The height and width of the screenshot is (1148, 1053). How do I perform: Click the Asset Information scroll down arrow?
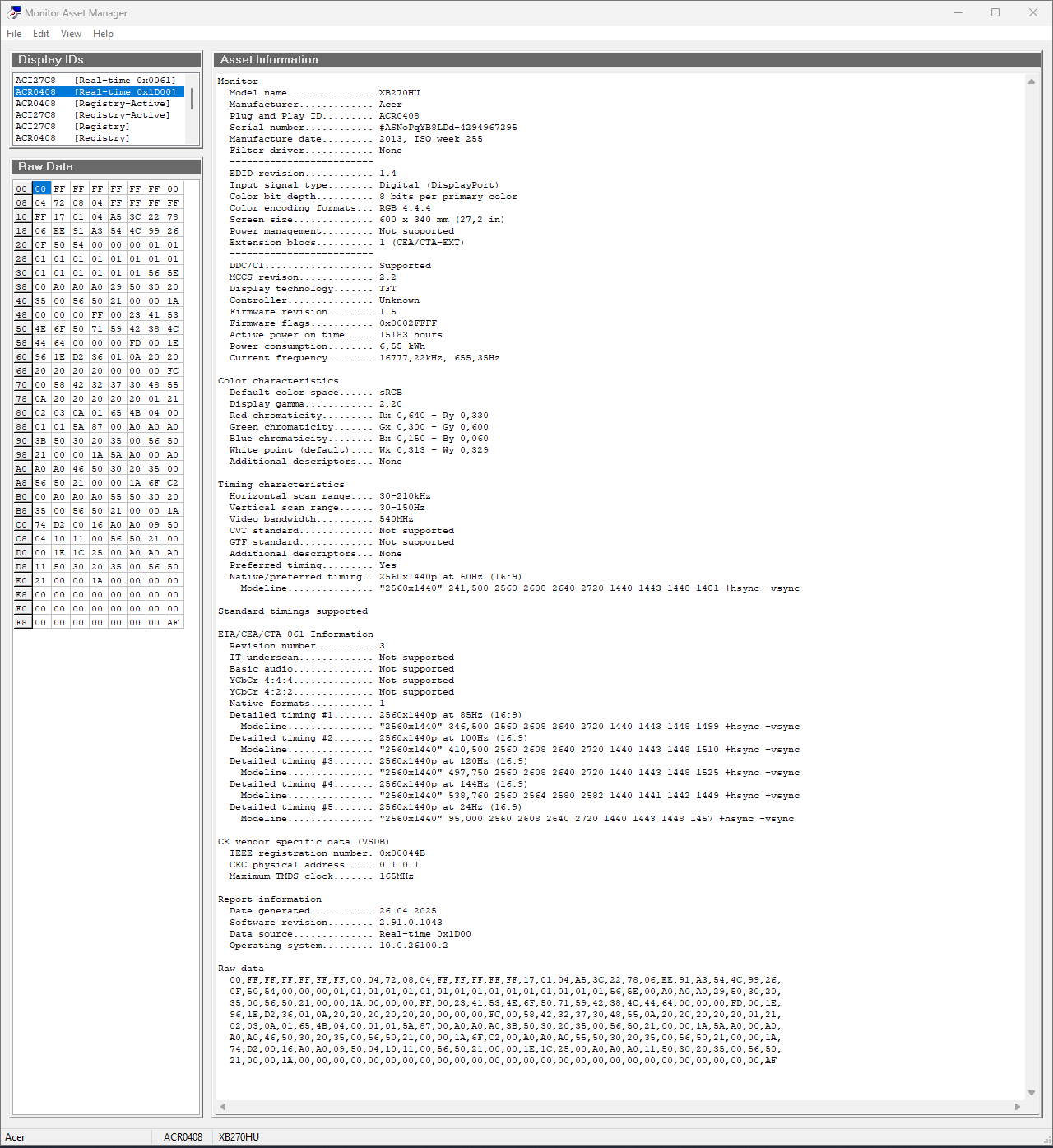pos(1032,1093)
